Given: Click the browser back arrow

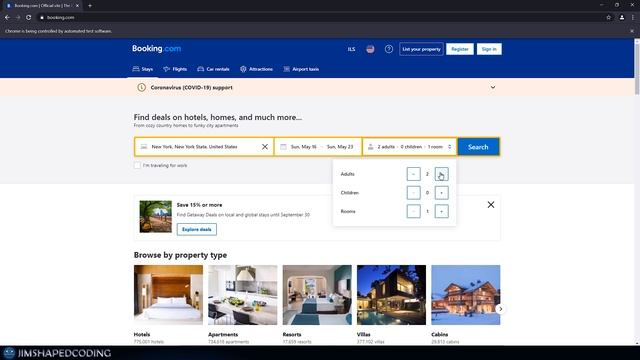Looking at the screenshot, I should click(7, 18).
